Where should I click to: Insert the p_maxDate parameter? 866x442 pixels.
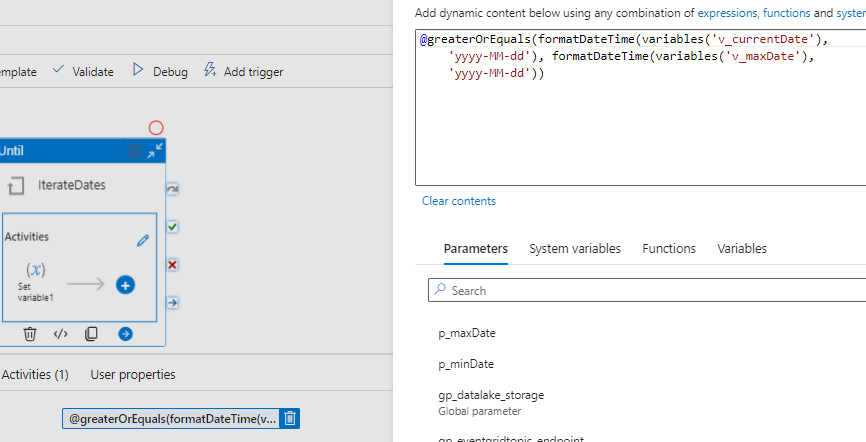(467, 333)
